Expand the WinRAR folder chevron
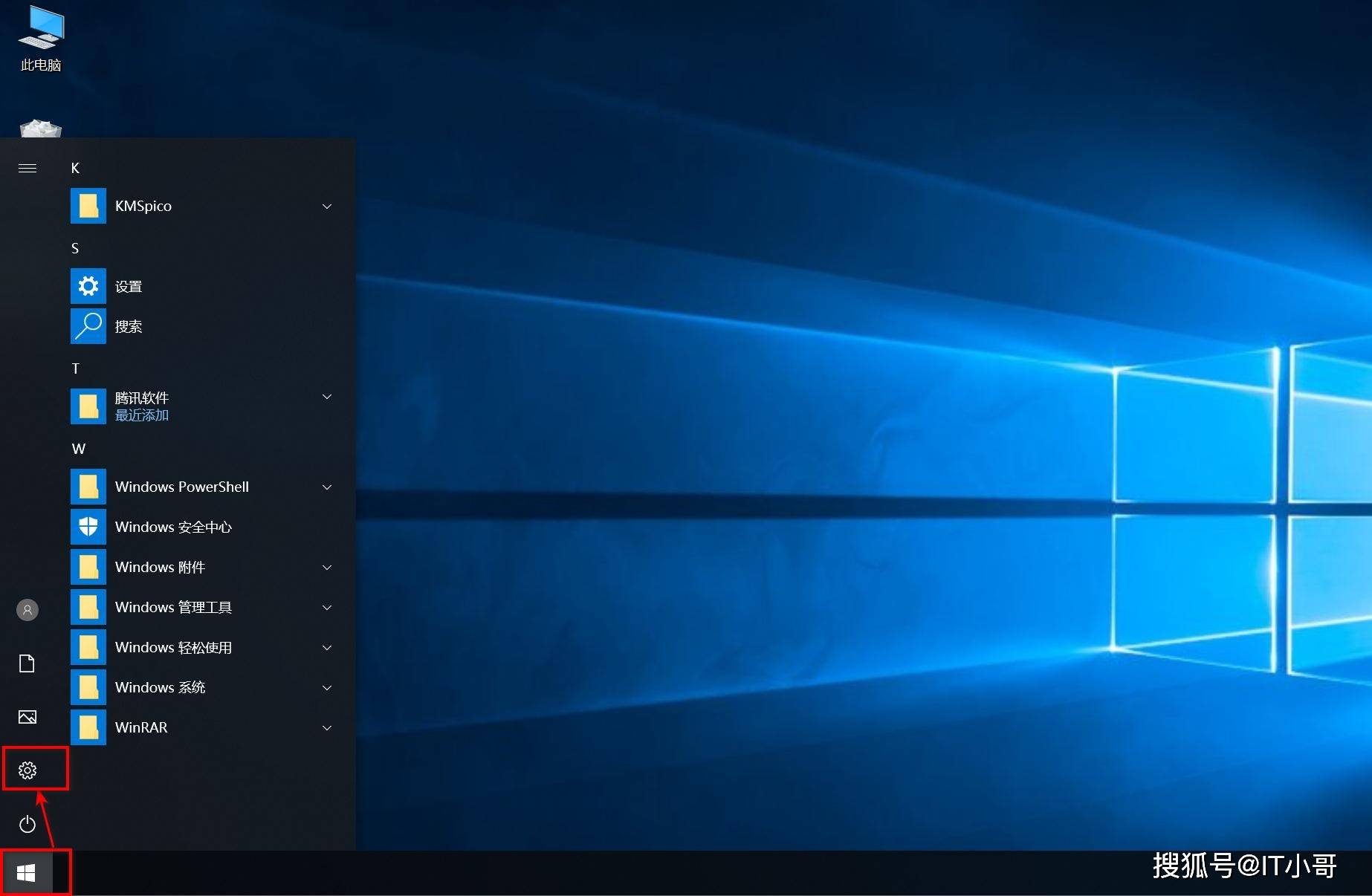This screenshot has height=896, width=1372. pos(327,727)
